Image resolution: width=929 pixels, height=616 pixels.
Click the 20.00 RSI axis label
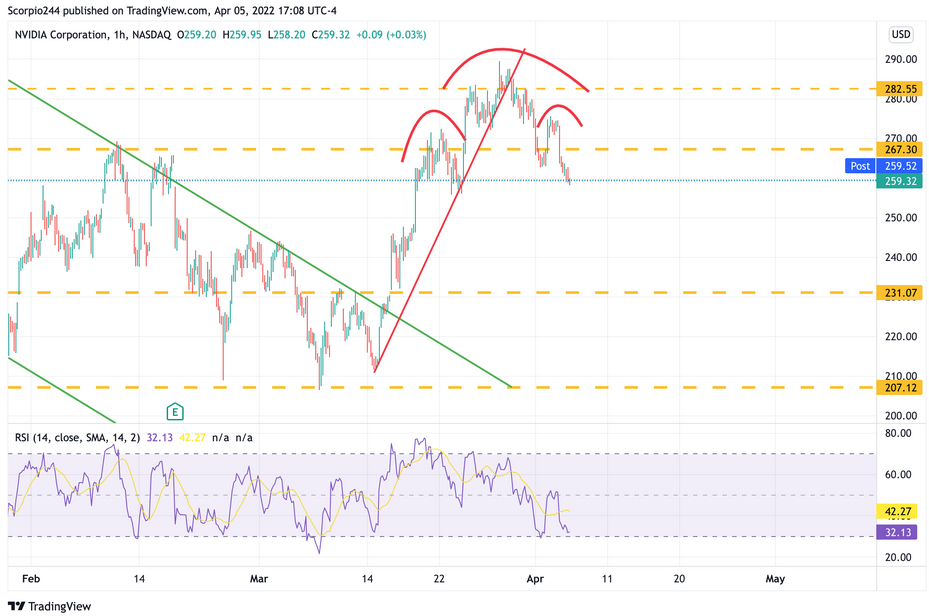point(898,557)
